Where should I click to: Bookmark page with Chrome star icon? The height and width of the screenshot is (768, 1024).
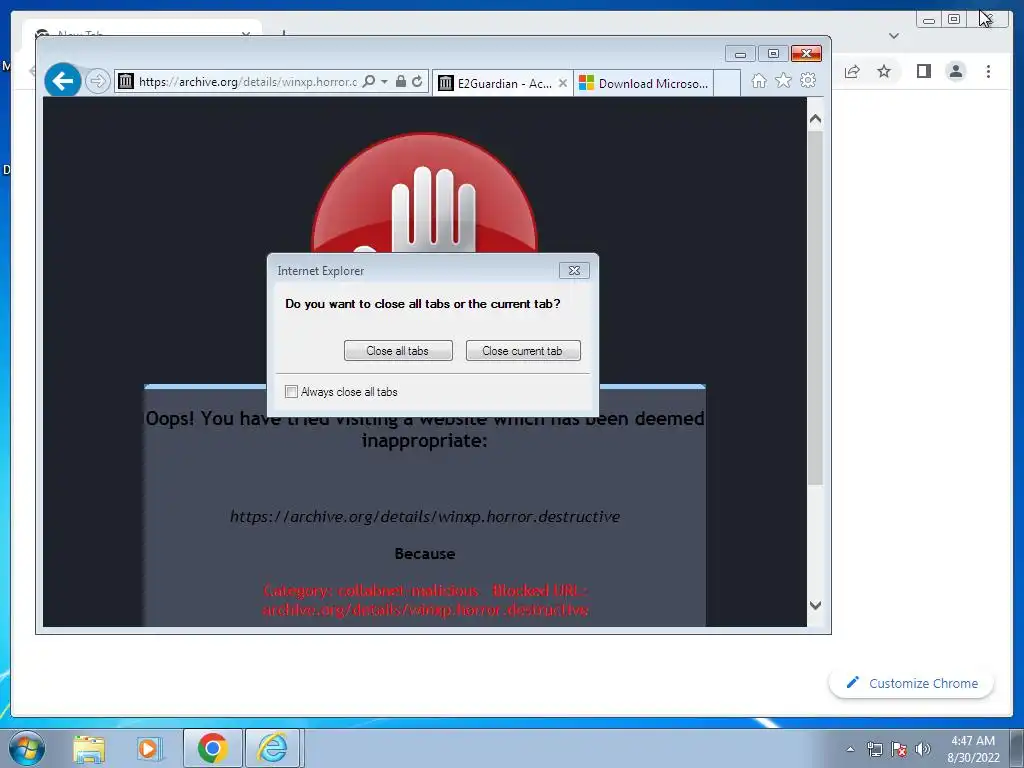click(x=884, y=71)
